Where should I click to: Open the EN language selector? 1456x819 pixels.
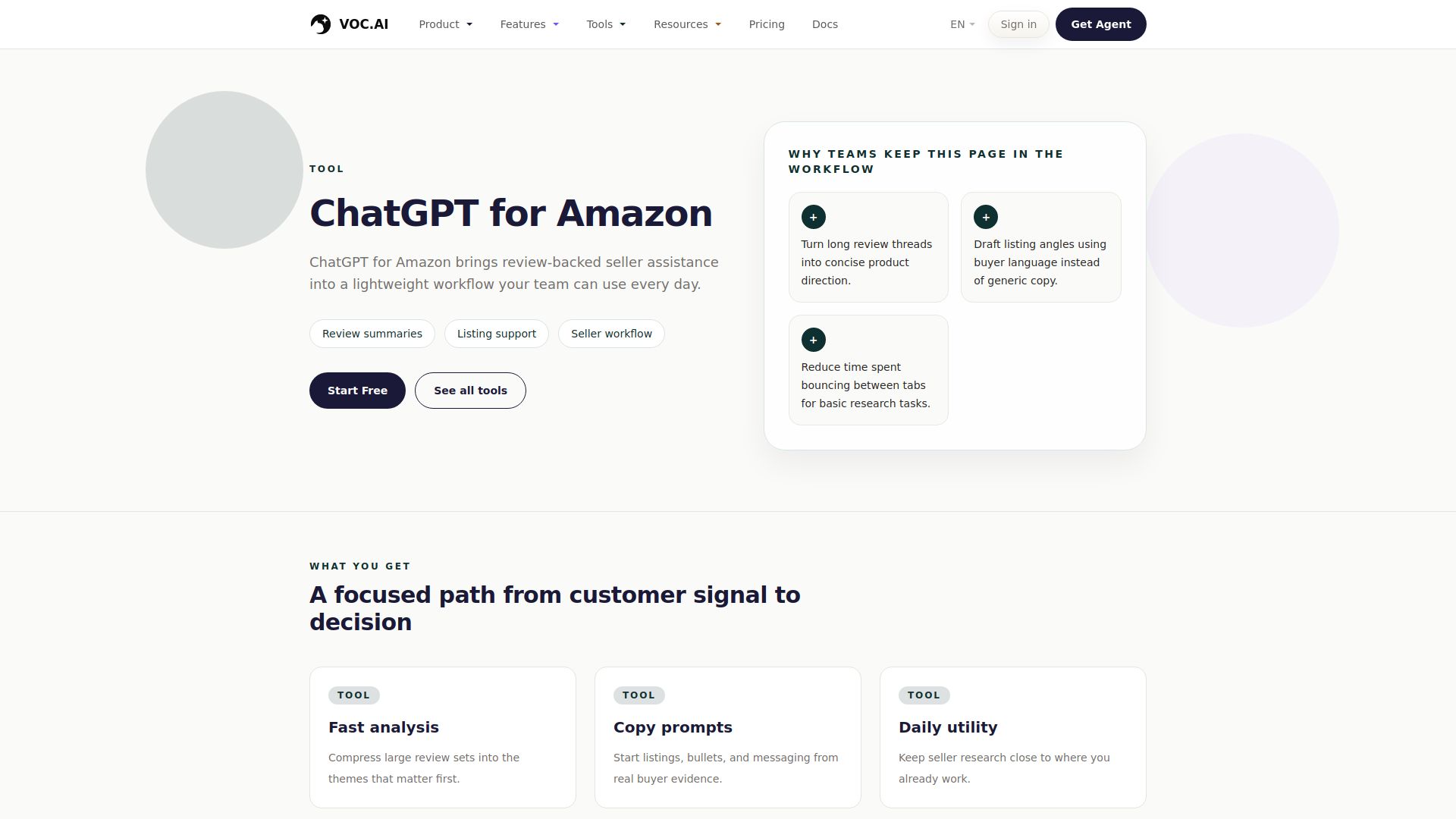962,24
